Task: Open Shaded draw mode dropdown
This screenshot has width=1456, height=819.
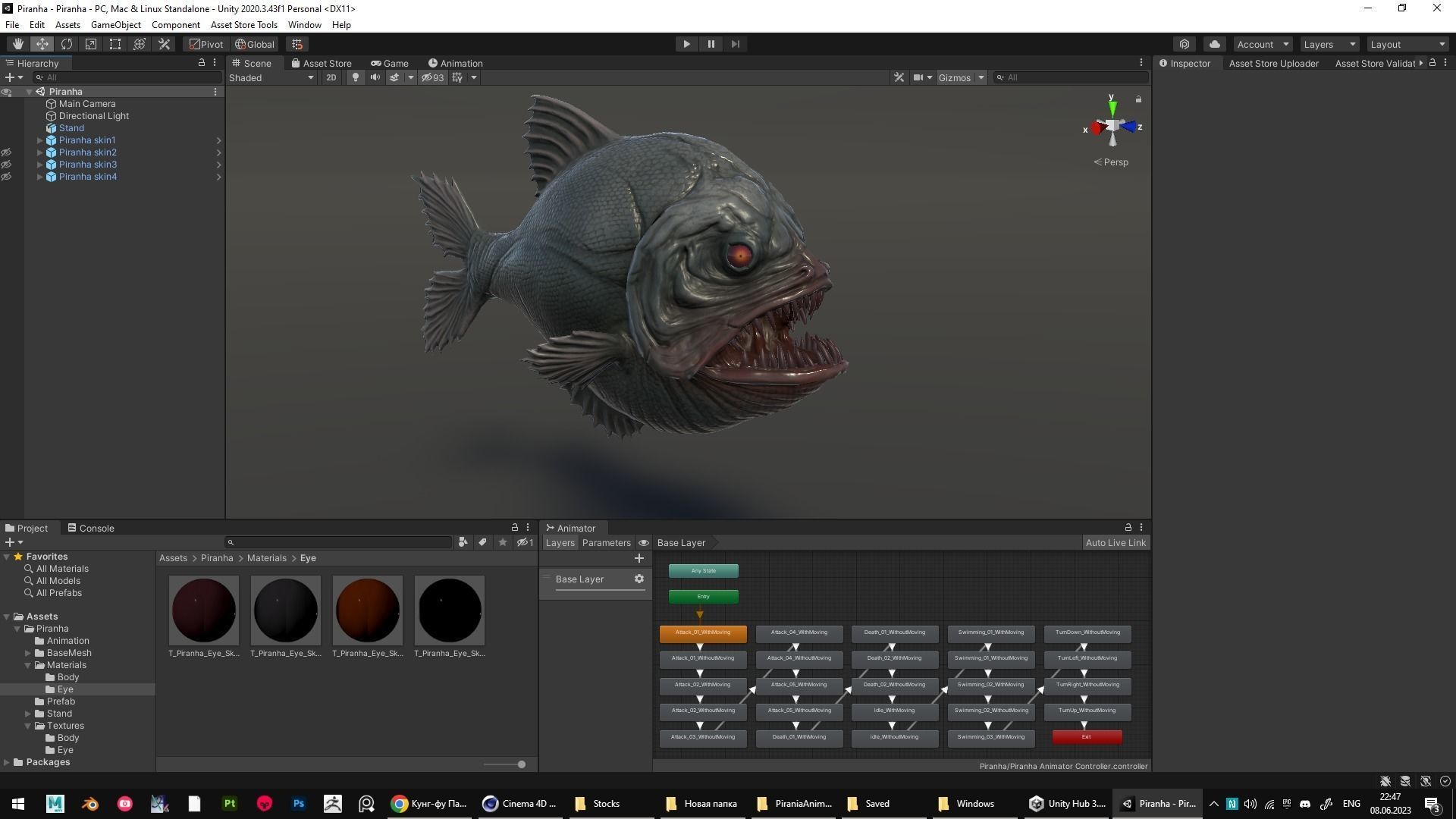Action: pos(271,77)
